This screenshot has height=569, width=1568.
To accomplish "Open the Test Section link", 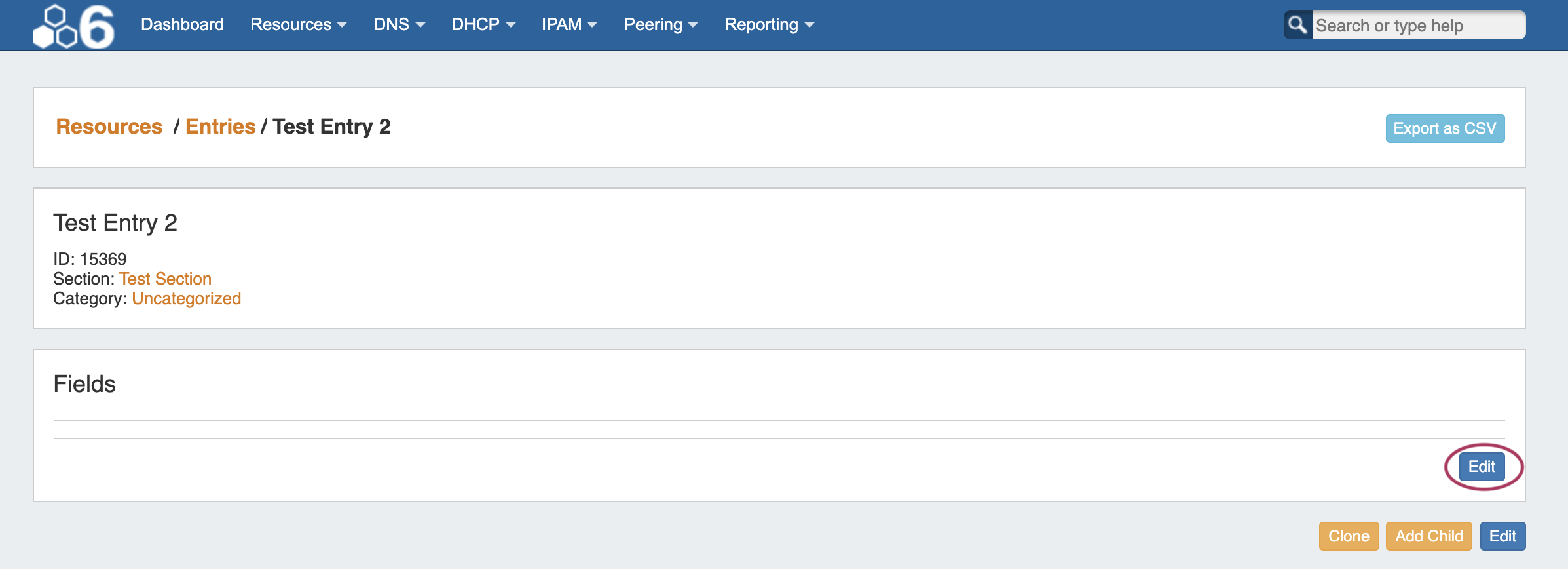I will click(x=165, y=279).
